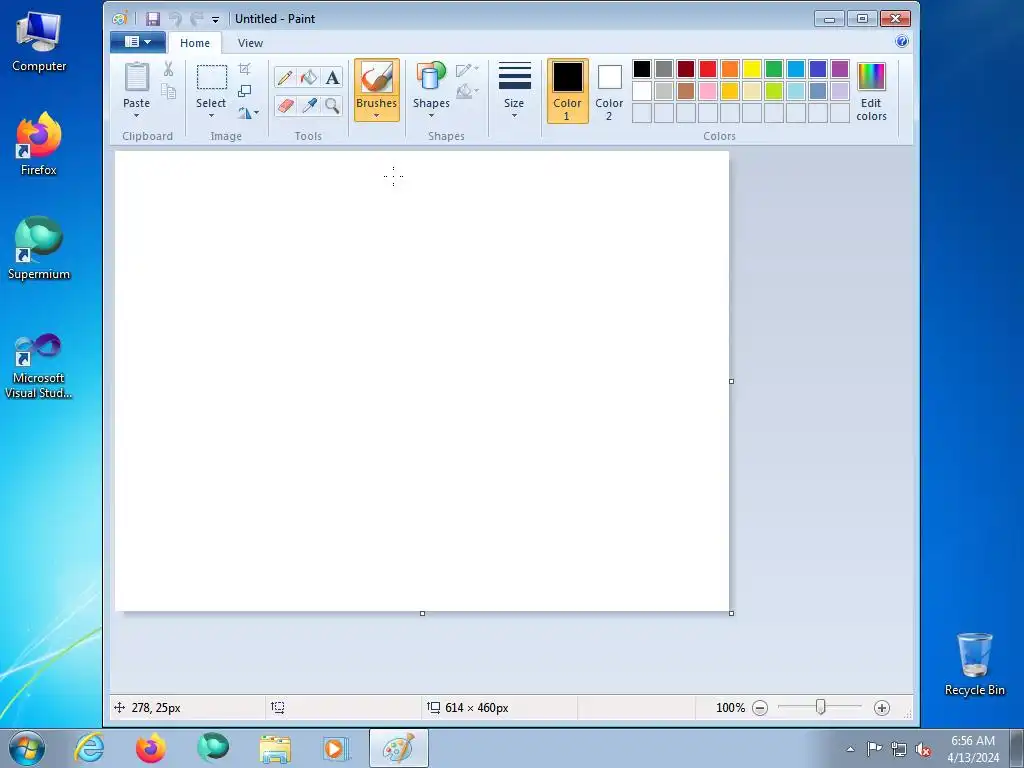
Task: Click the Paint Help question mark icon
Action: click(902, 42)
